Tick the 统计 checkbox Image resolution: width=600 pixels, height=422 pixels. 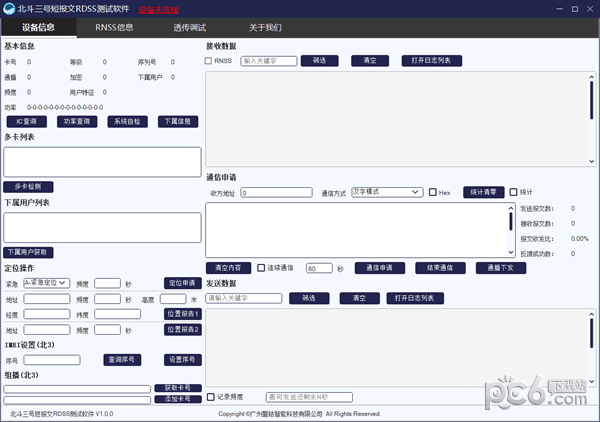[x=514, y=192]
